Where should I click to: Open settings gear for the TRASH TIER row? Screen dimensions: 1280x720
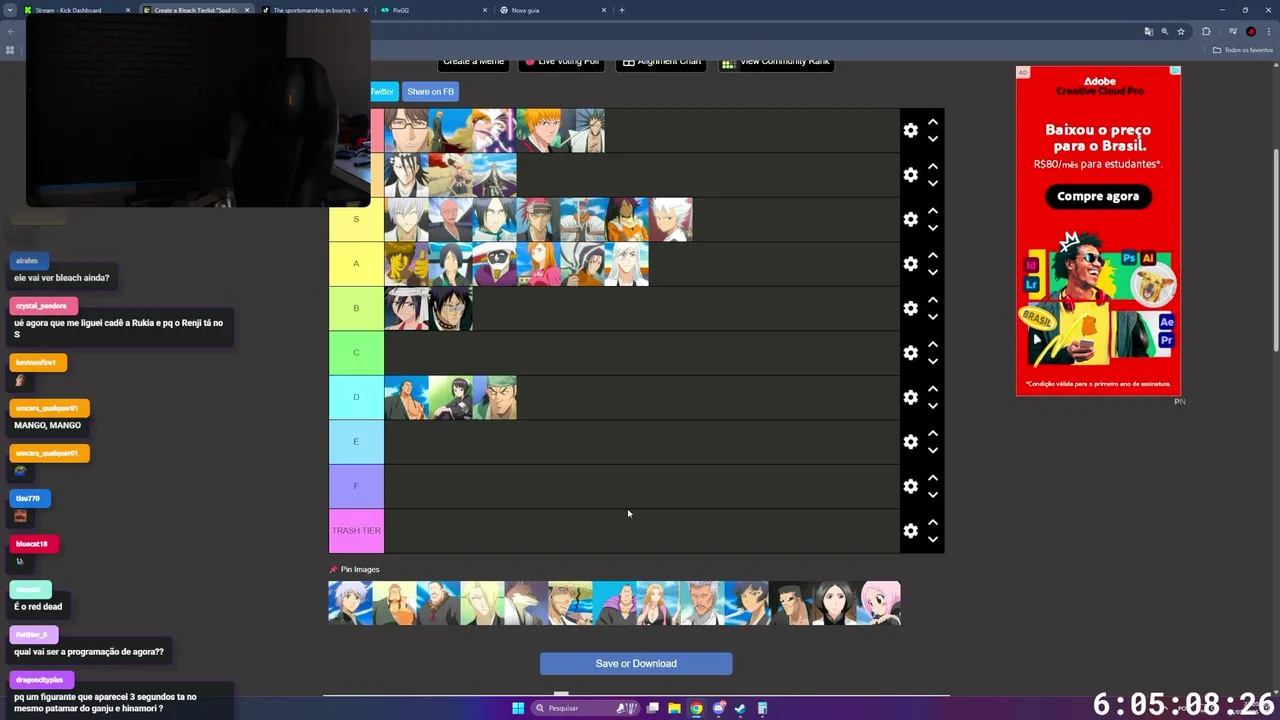click(910, 531)
